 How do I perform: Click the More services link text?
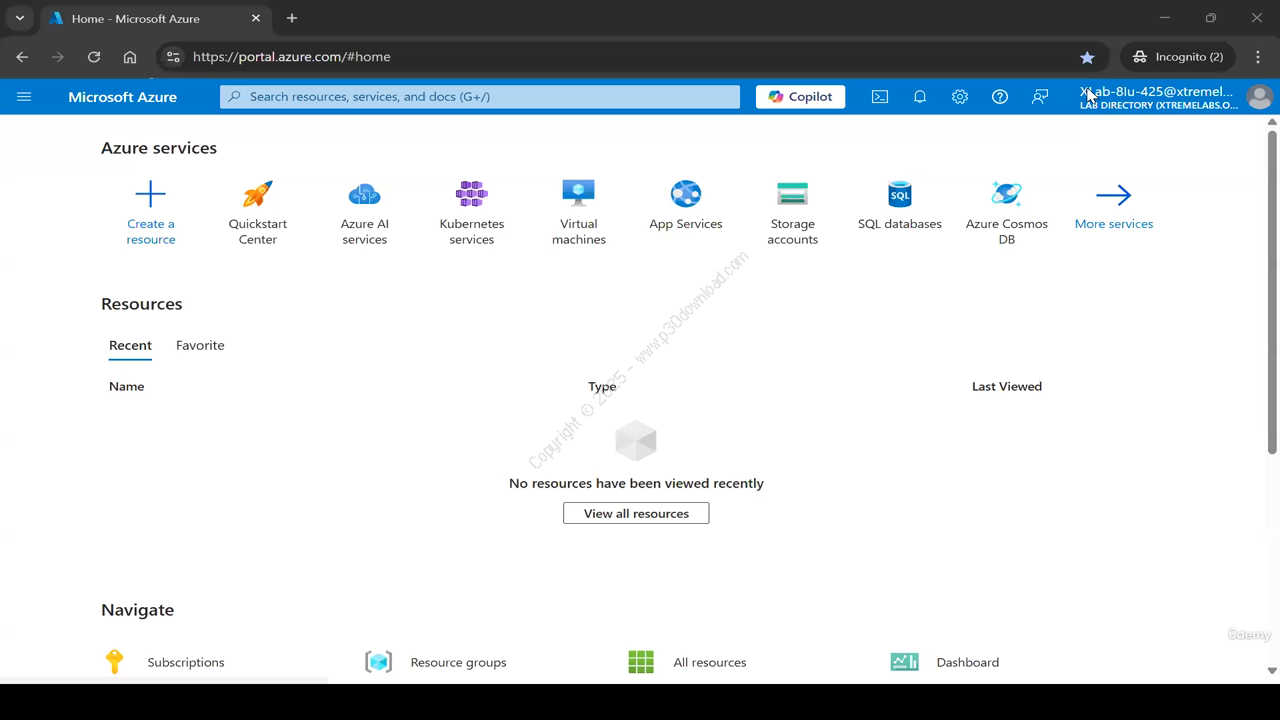pyautogui.click(x=1114, y=224)
